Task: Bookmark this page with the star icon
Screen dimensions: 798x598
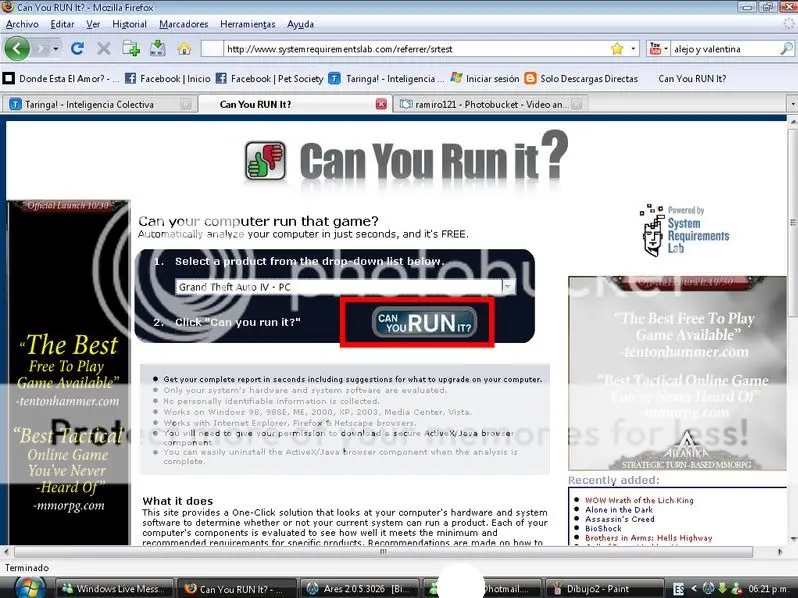Action: pos(617,49)
